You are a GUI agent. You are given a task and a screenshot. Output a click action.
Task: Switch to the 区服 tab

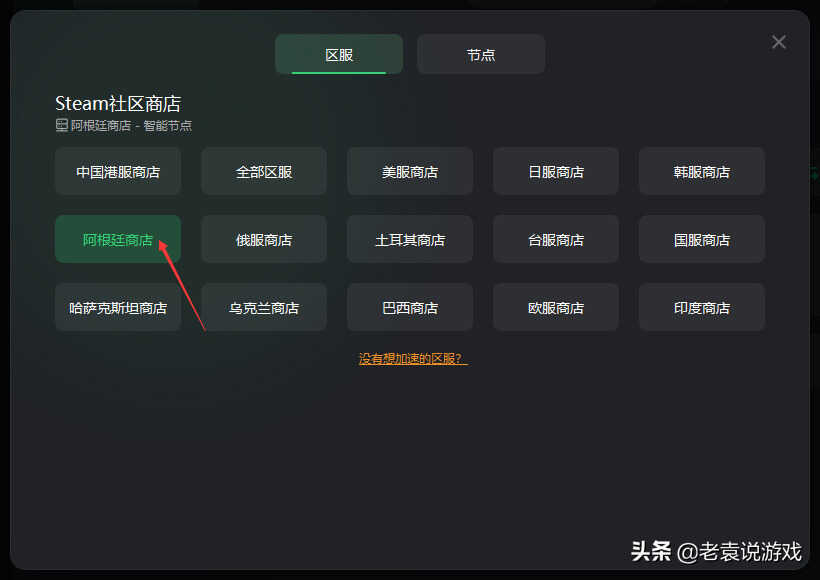tap(339, 54)
